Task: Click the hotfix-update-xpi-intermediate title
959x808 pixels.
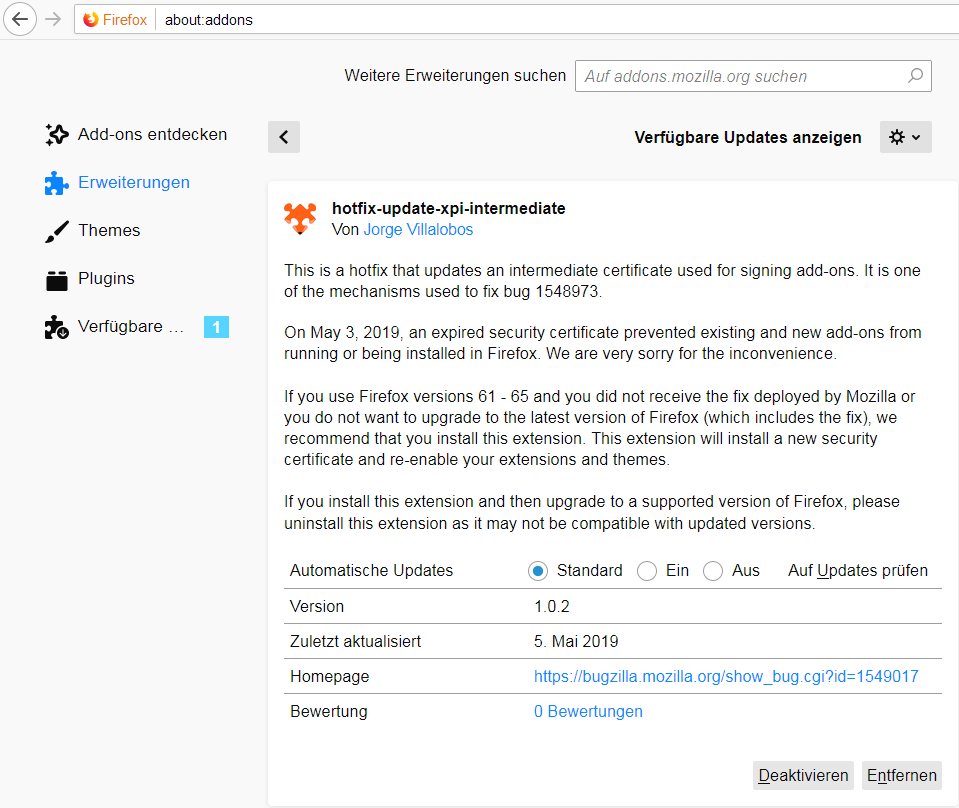Action: (x=448, y=209)
